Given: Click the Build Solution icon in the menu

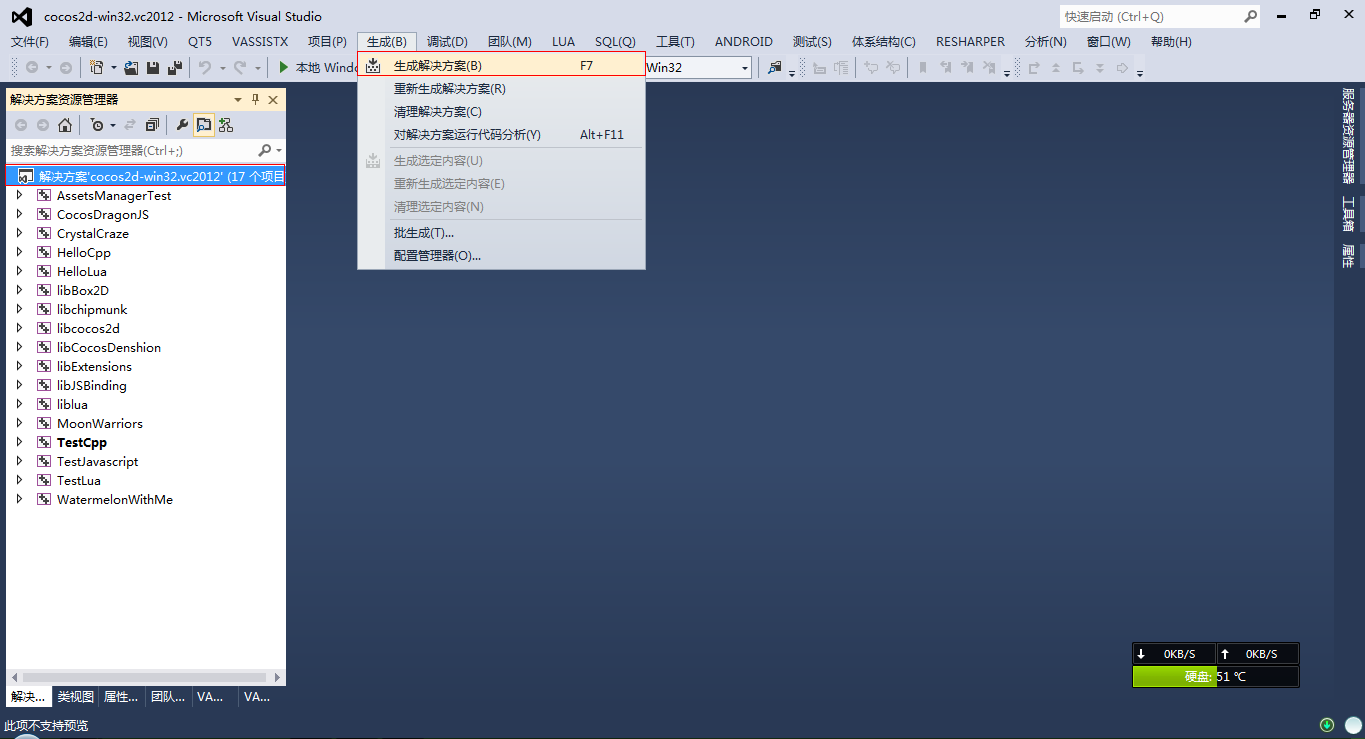Looking at the screenshot, I should 373,66.
